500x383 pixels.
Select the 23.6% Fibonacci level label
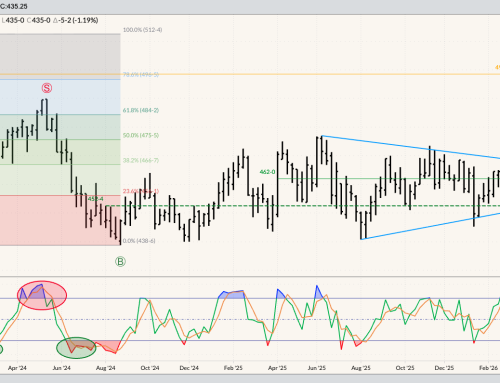coord(141,191)
